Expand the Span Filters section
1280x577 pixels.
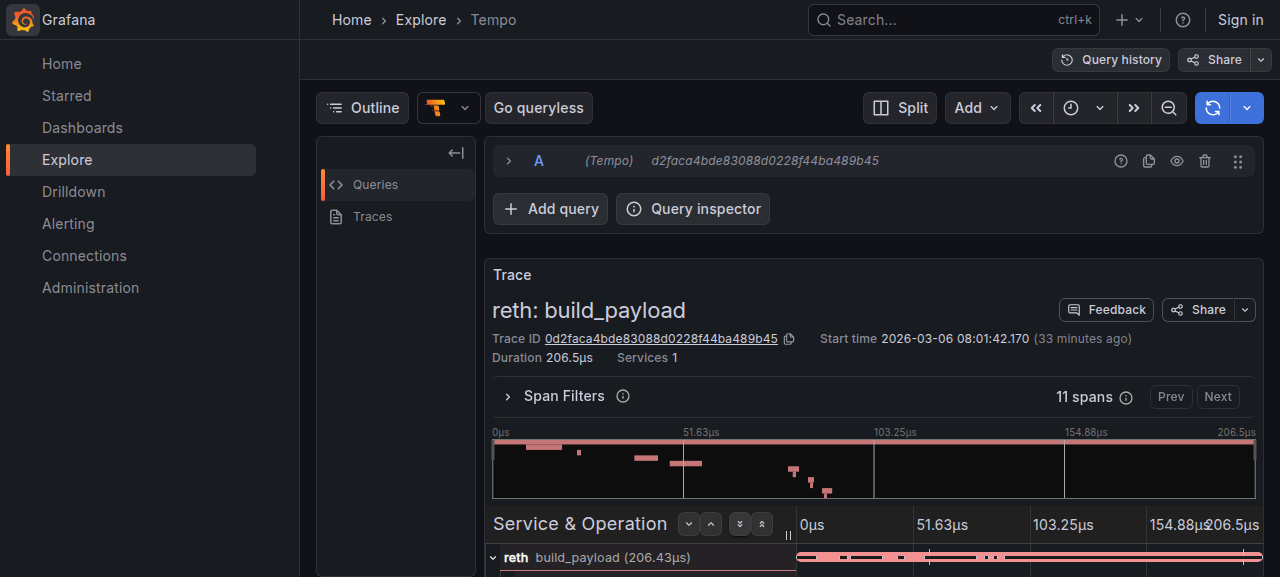[508, 397]
